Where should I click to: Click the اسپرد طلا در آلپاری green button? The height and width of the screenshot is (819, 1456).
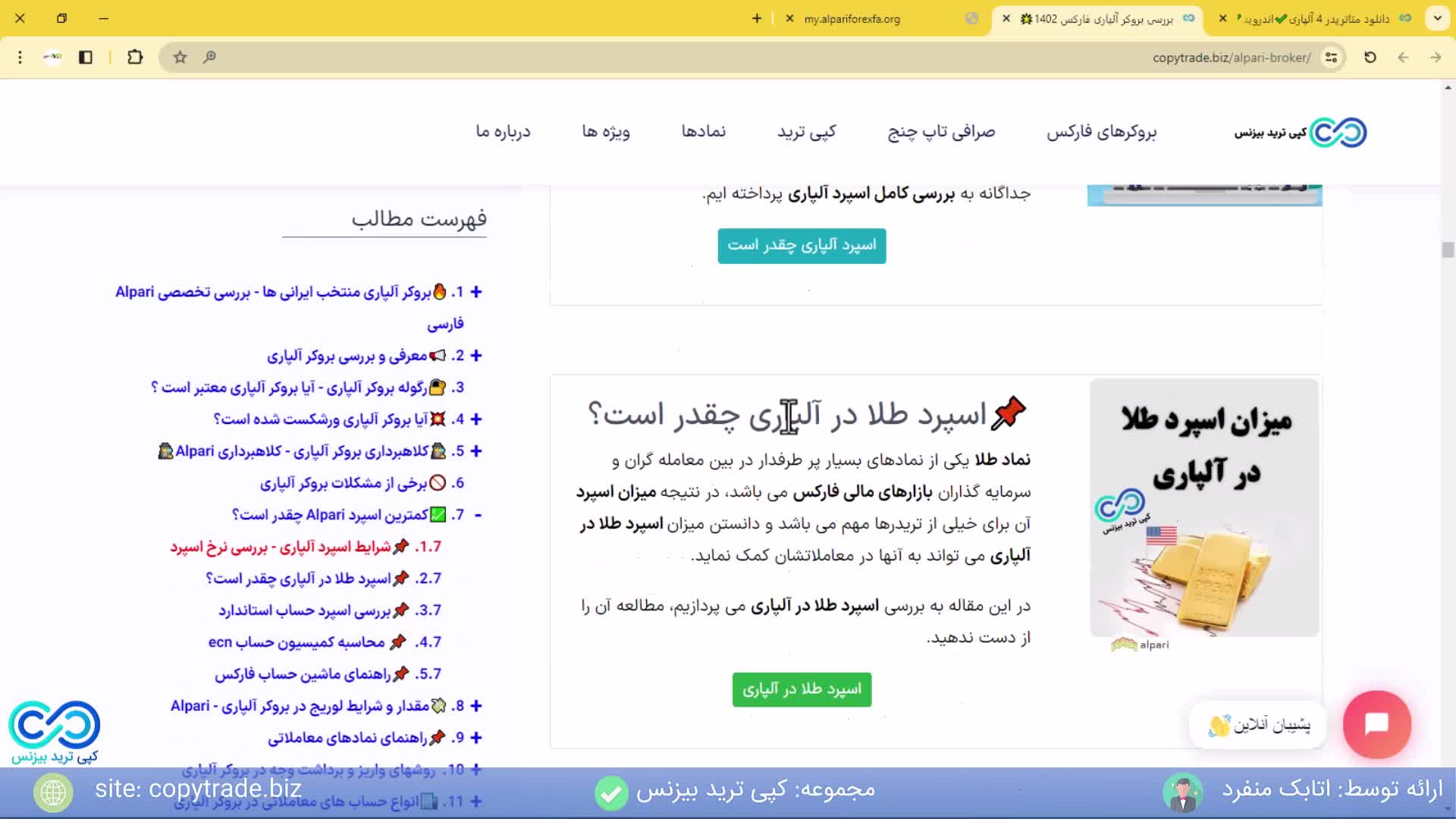pos(802,689)
